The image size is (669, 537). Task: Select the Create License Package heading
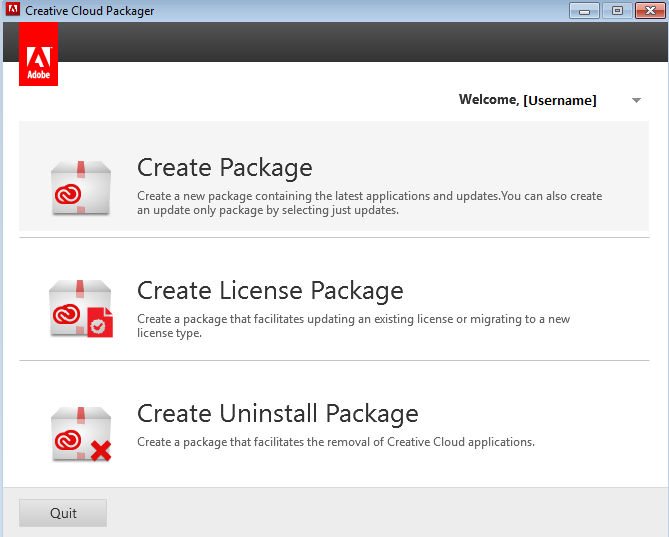[270, 290]
